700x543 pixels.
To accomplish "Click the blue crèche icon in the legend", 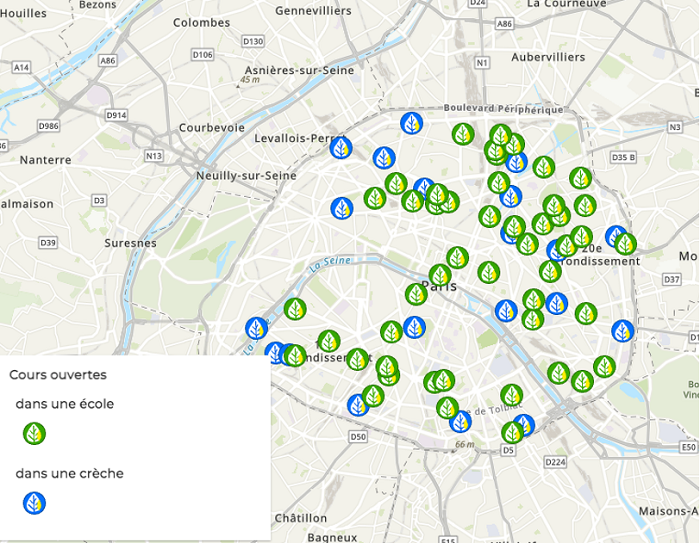I will coord(34,503).
